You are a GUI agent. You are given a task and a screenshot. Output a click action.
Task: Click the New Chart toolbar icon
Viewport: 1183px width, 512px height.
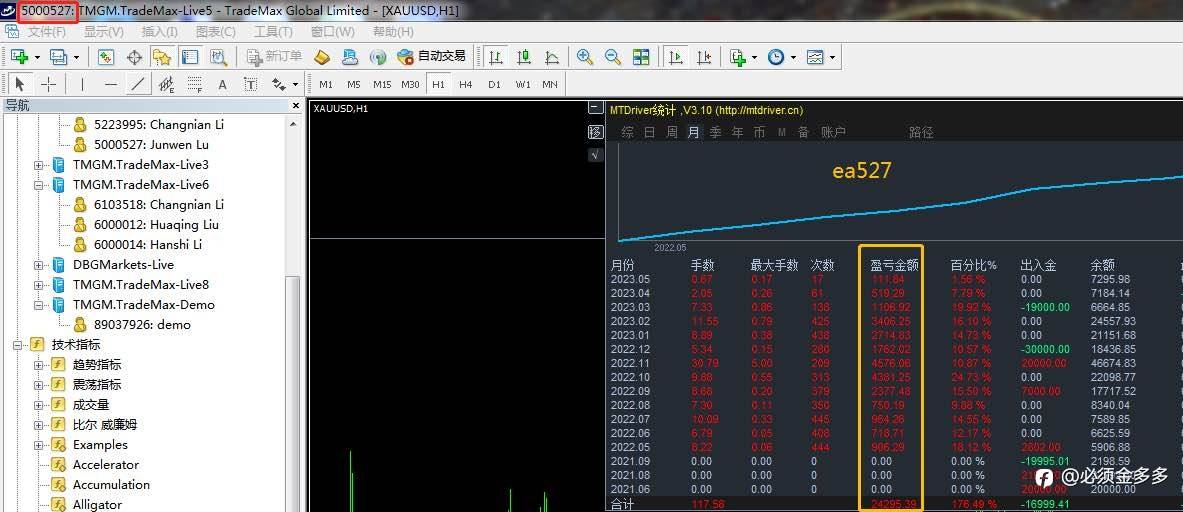pyautogui.click(x=20, y=57)
